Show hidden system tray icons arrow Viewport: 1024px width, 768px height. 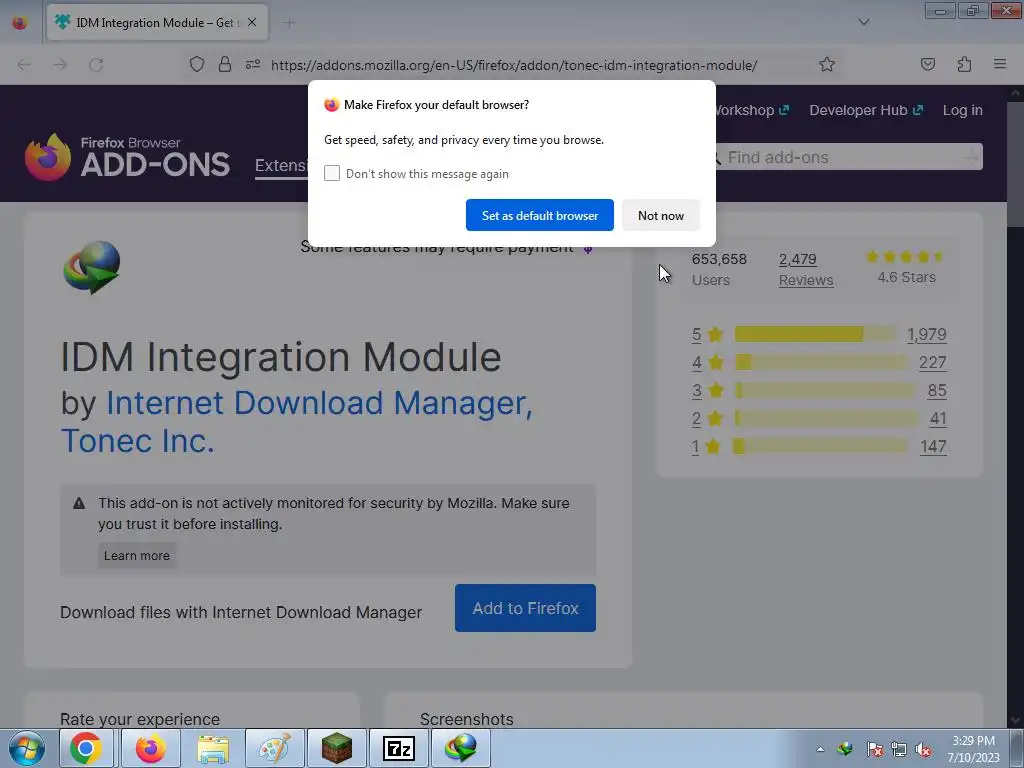tap(820, 749)
